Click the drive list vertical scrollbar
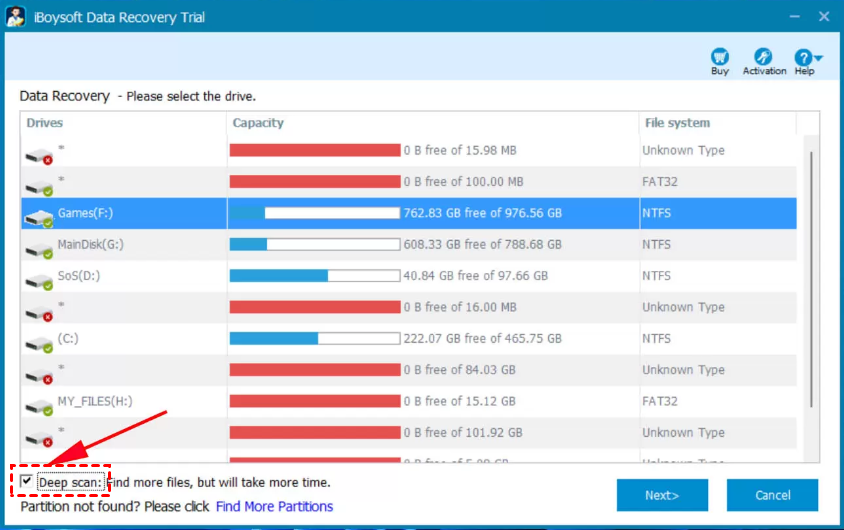The height and width of the screenshot is (530, 844). coord(811,280)
